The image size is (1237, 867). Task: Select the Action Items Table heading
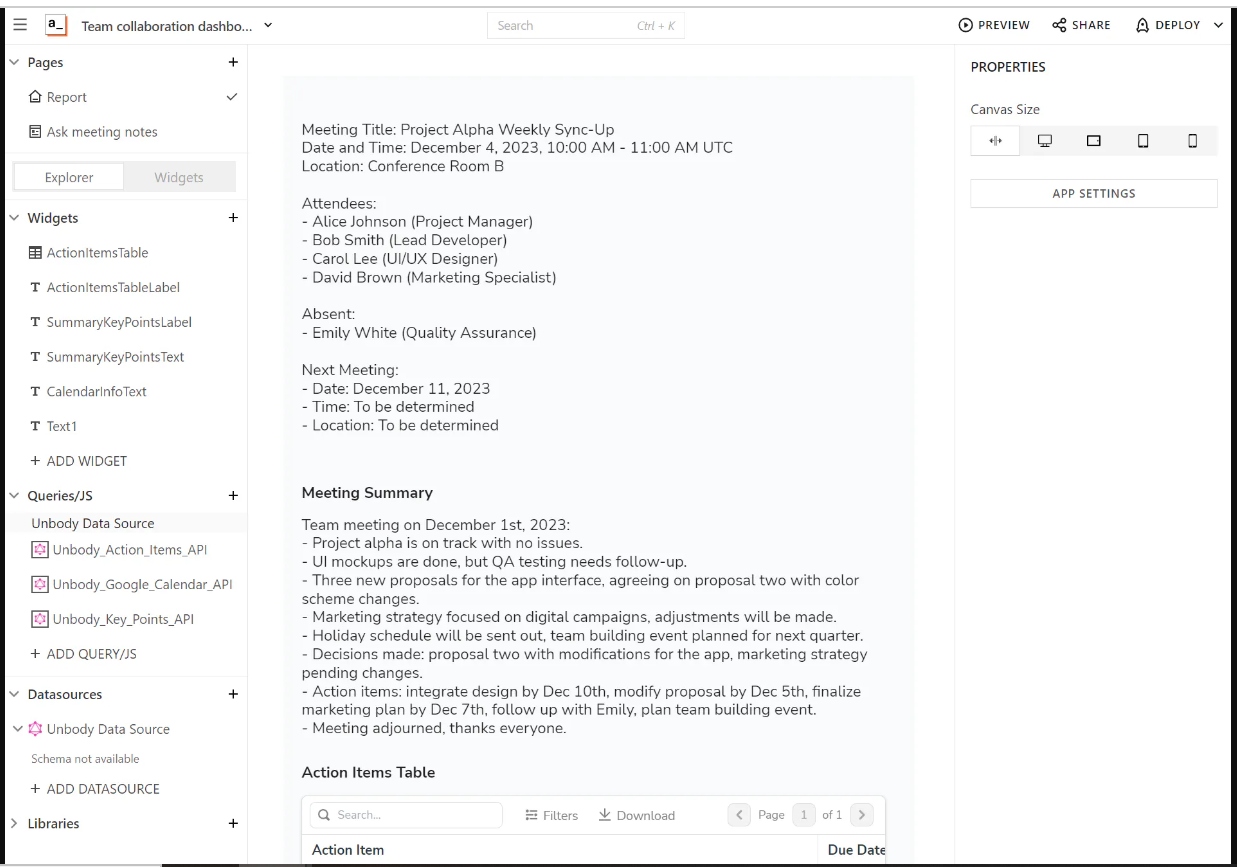coord(368,772)
